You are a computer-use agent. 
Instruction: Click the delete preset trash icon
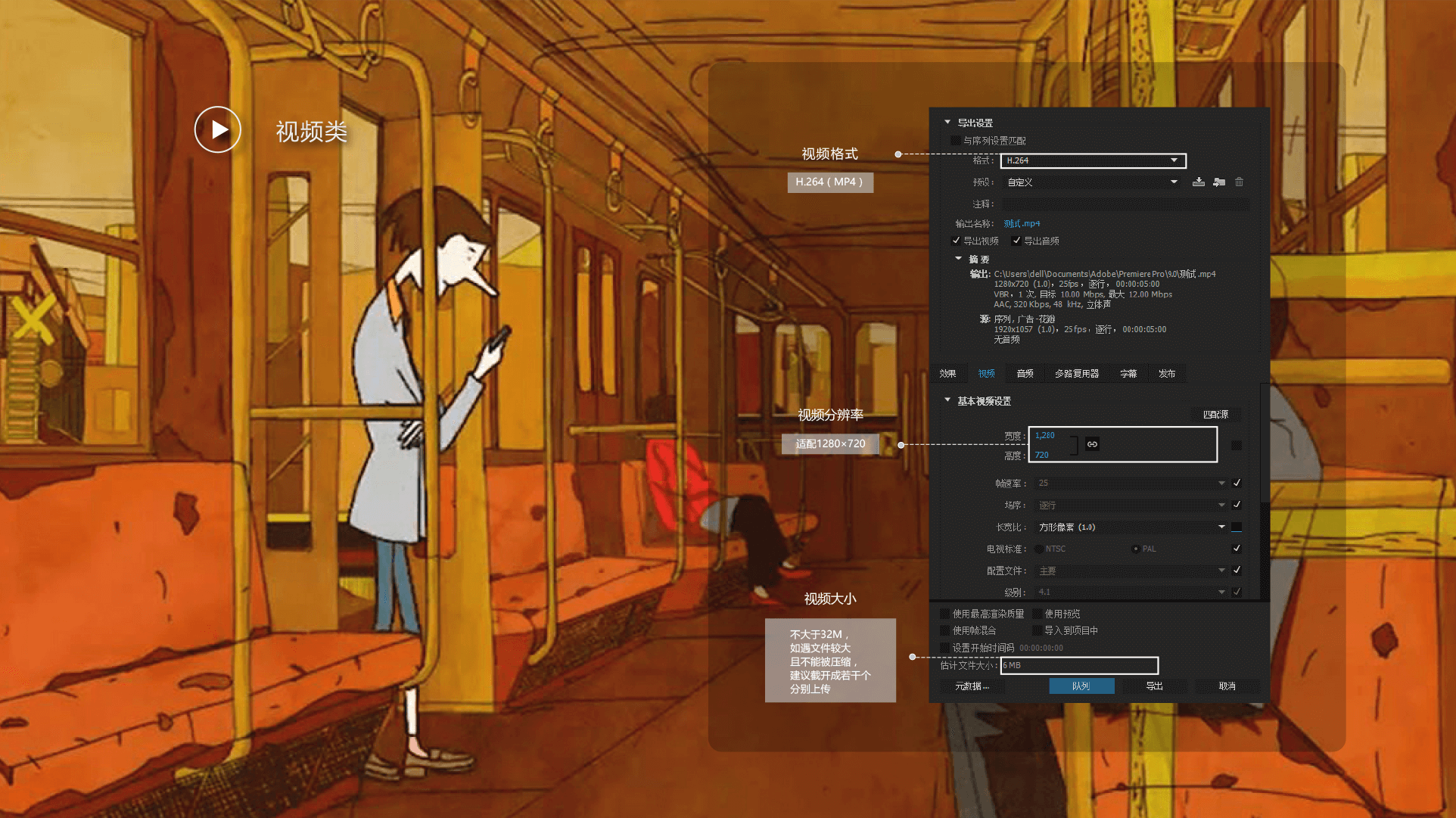coord(1240,182)
